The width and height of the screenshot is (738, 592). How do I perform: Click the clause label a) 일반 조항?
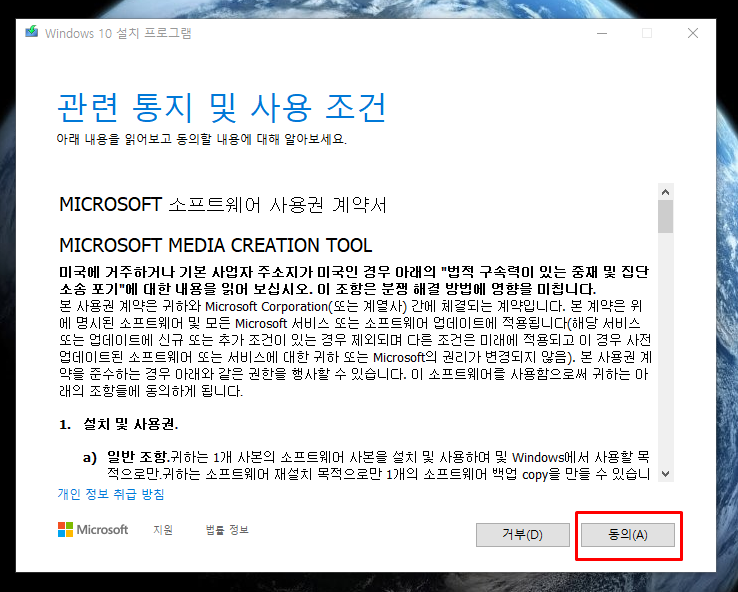[x=126, y=457]
